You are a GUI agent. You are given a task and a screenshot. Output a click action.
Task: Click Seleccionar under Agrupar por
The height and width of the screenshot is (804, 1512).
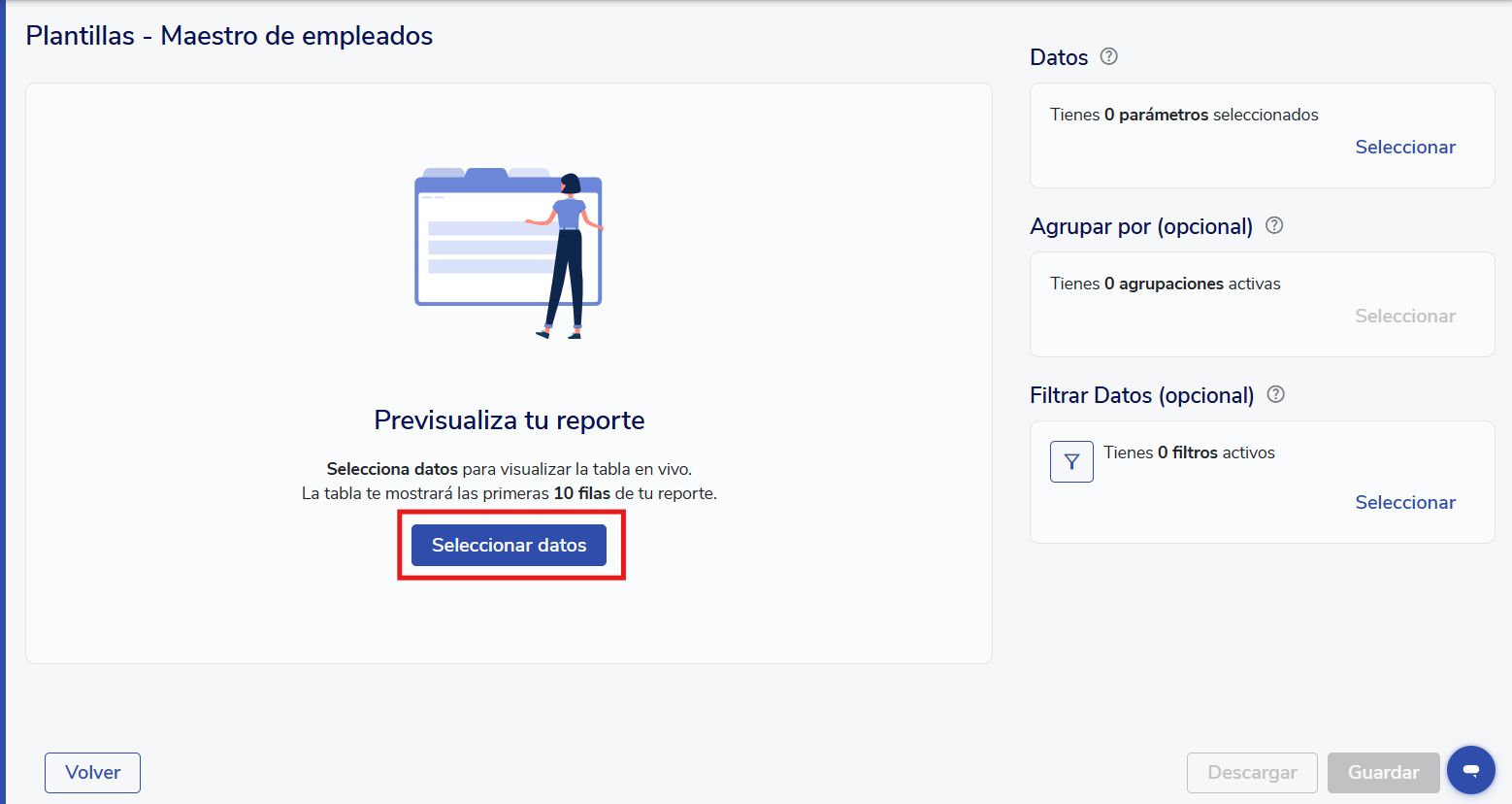(1404, 317)
